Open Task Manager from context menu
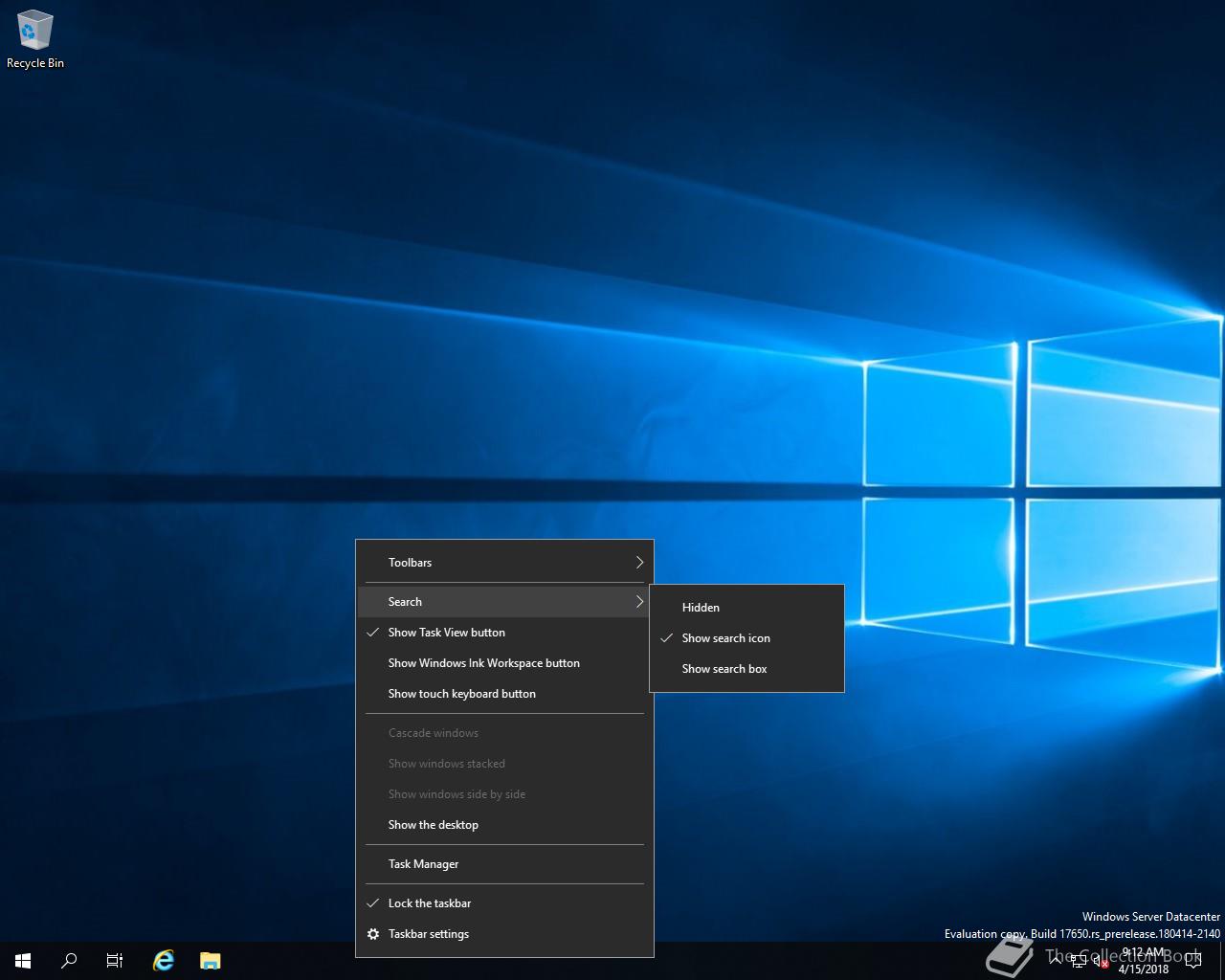The height and width of the screenshot is (980, 1225). point(504,864)
